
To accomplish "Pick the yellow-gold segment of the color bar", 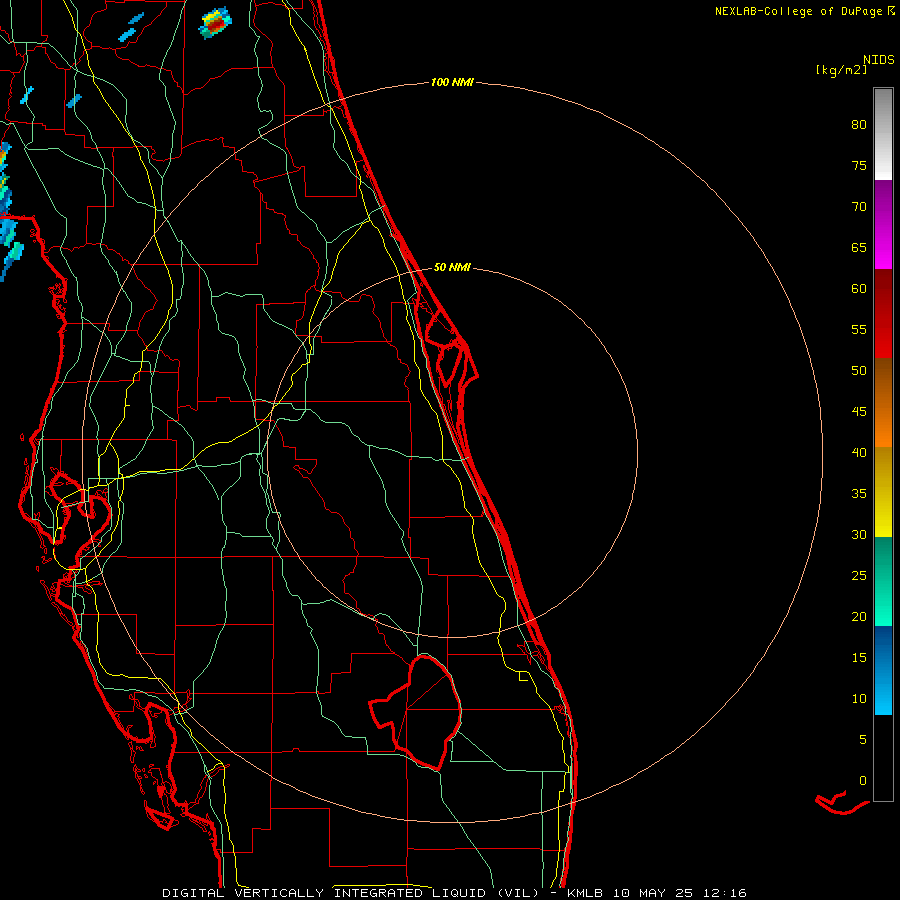I will click(883, 492).
